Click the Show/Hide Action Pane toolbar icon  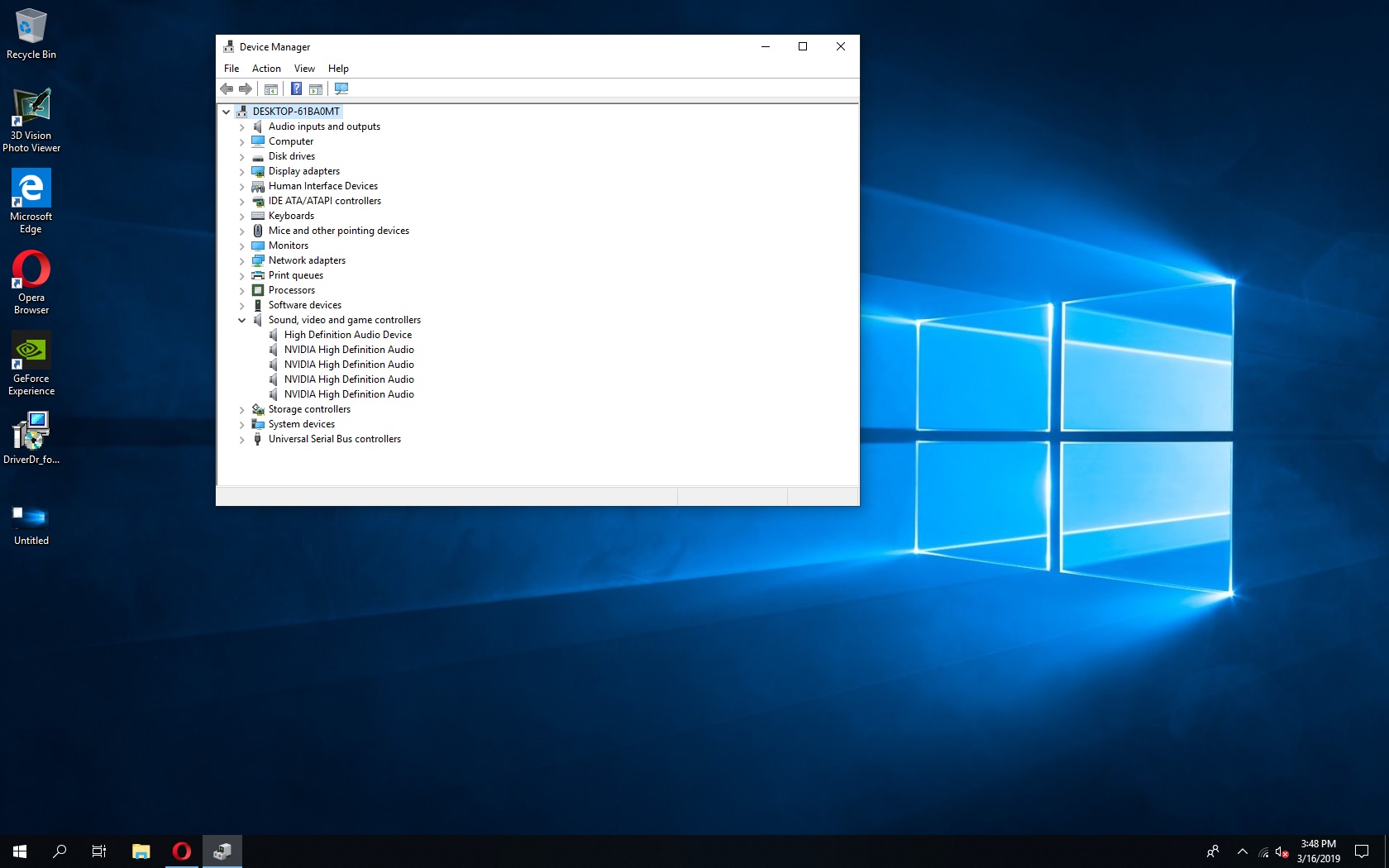click(316, 88)
